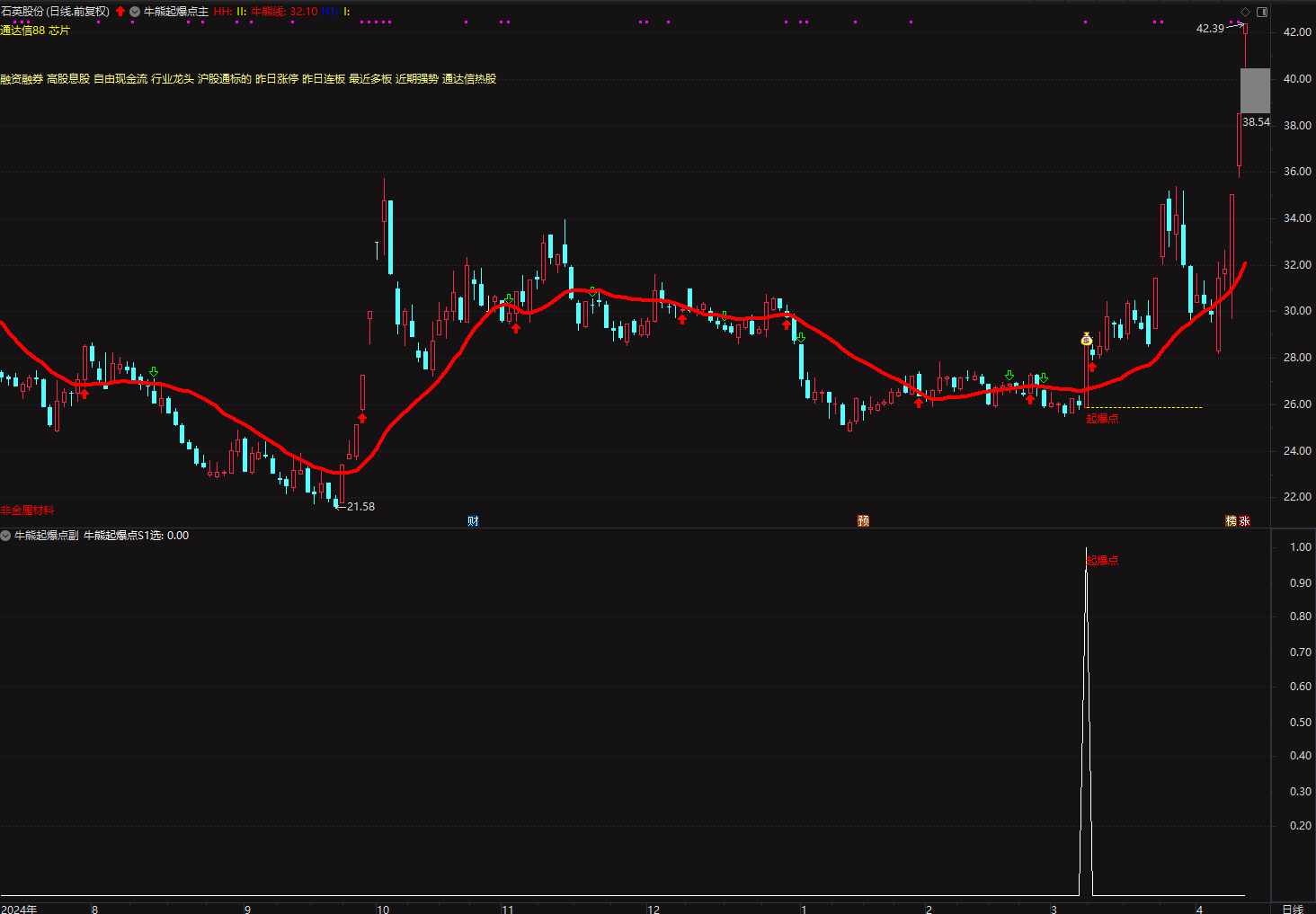Select the 近期强势 tag
The width and height of the screenshot is (1316, 914).
[417, 79]
